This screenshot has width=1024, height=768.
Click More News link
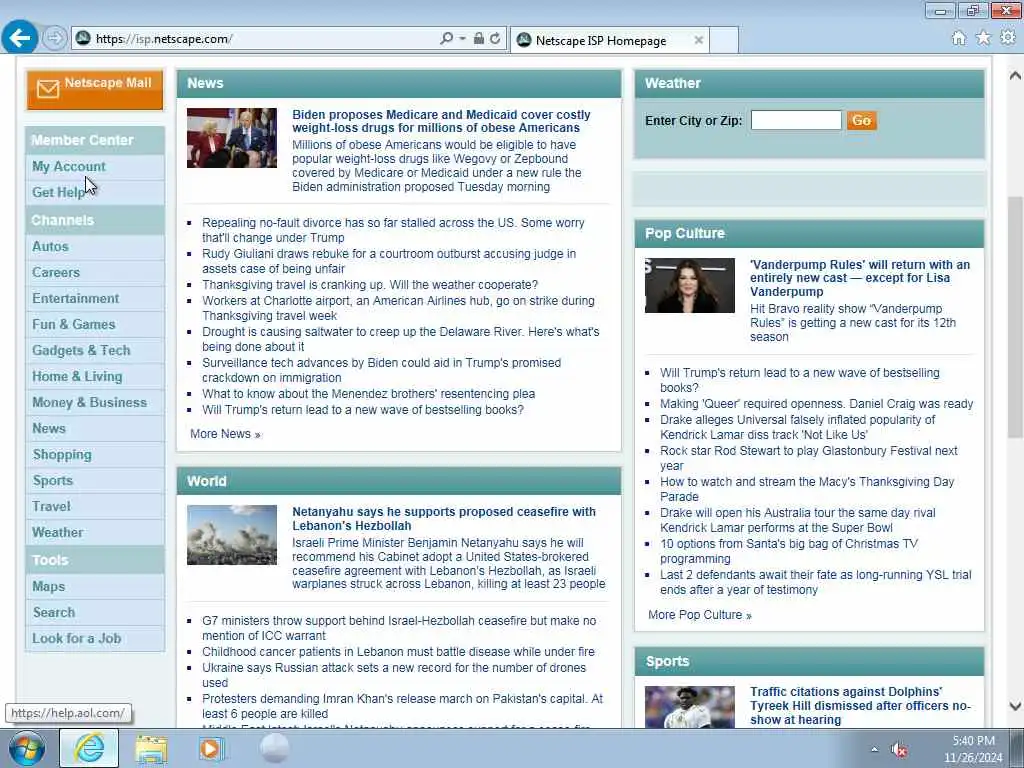pyautogui.click(x=225, y=434)
